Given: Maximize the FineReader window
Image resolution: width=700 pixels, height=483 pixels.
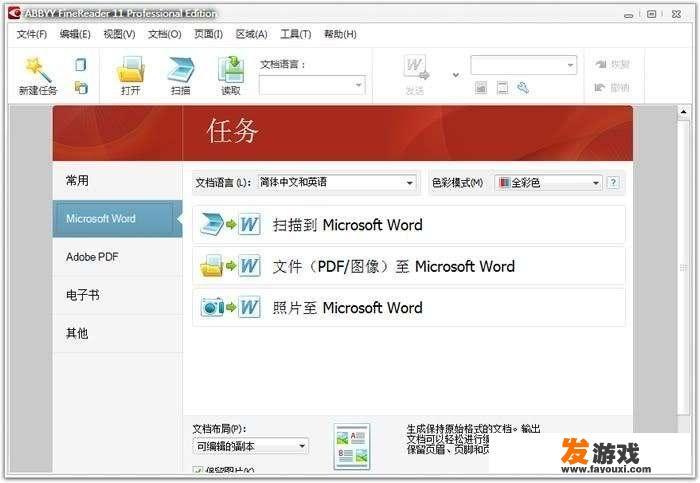Looking at the screenshot, I should click(652, 14).
